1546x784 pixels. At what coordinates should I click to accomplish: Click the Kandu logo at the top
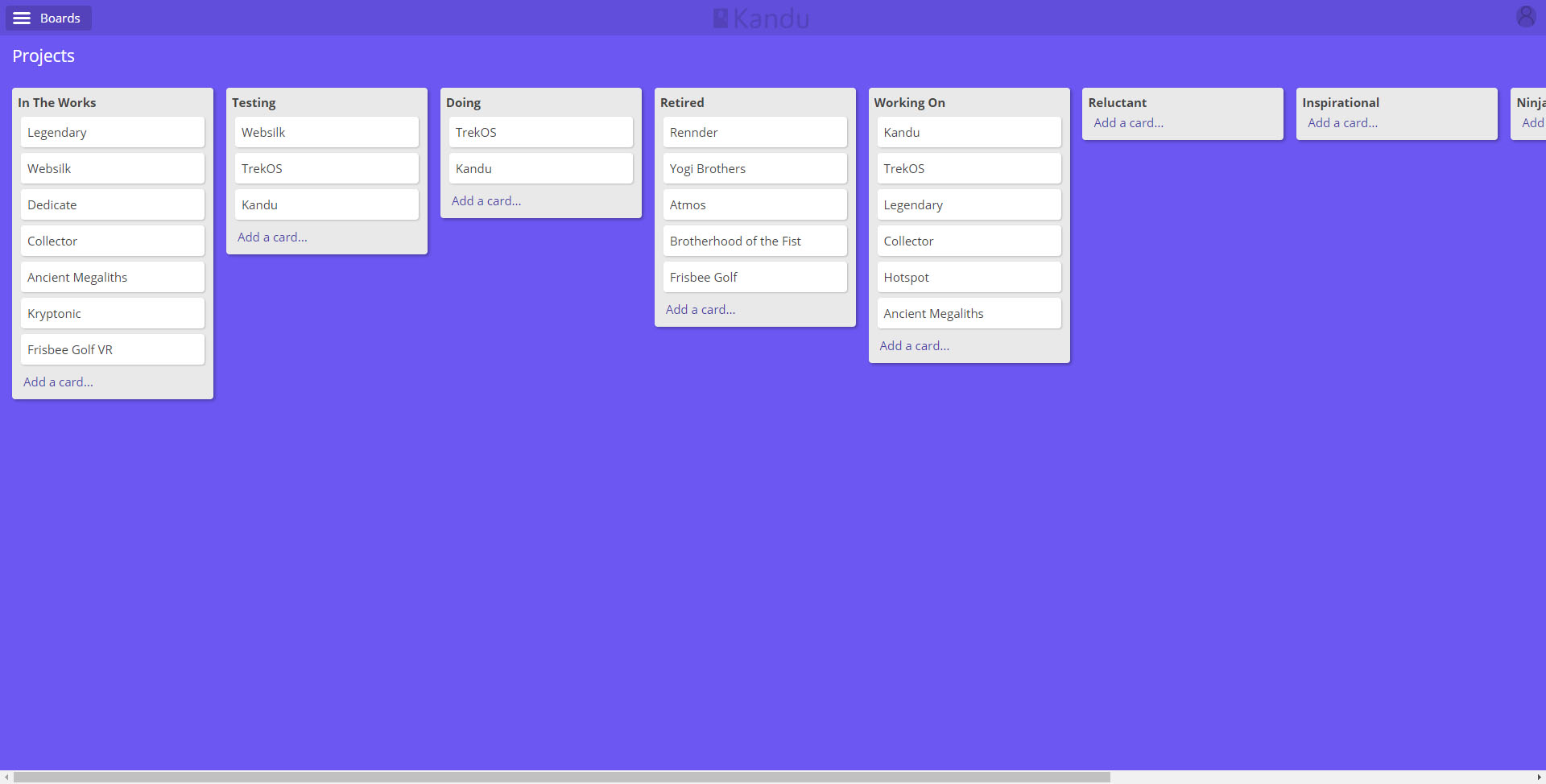(760, 18)
